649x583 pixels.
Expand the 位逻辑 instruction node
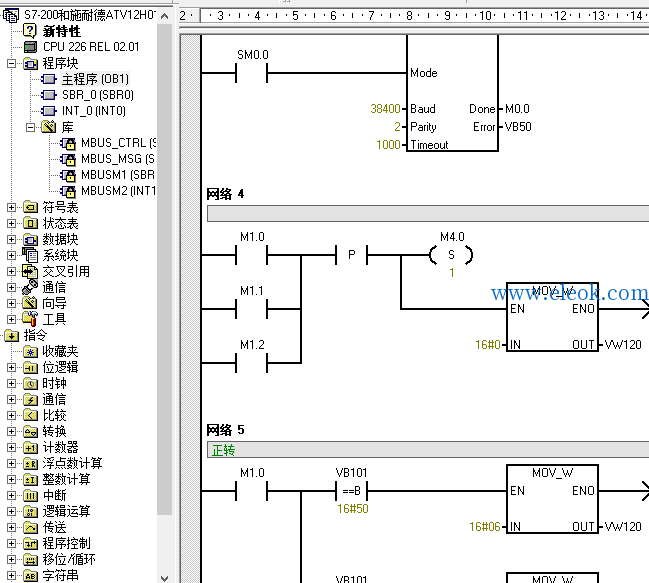(12, 367)
